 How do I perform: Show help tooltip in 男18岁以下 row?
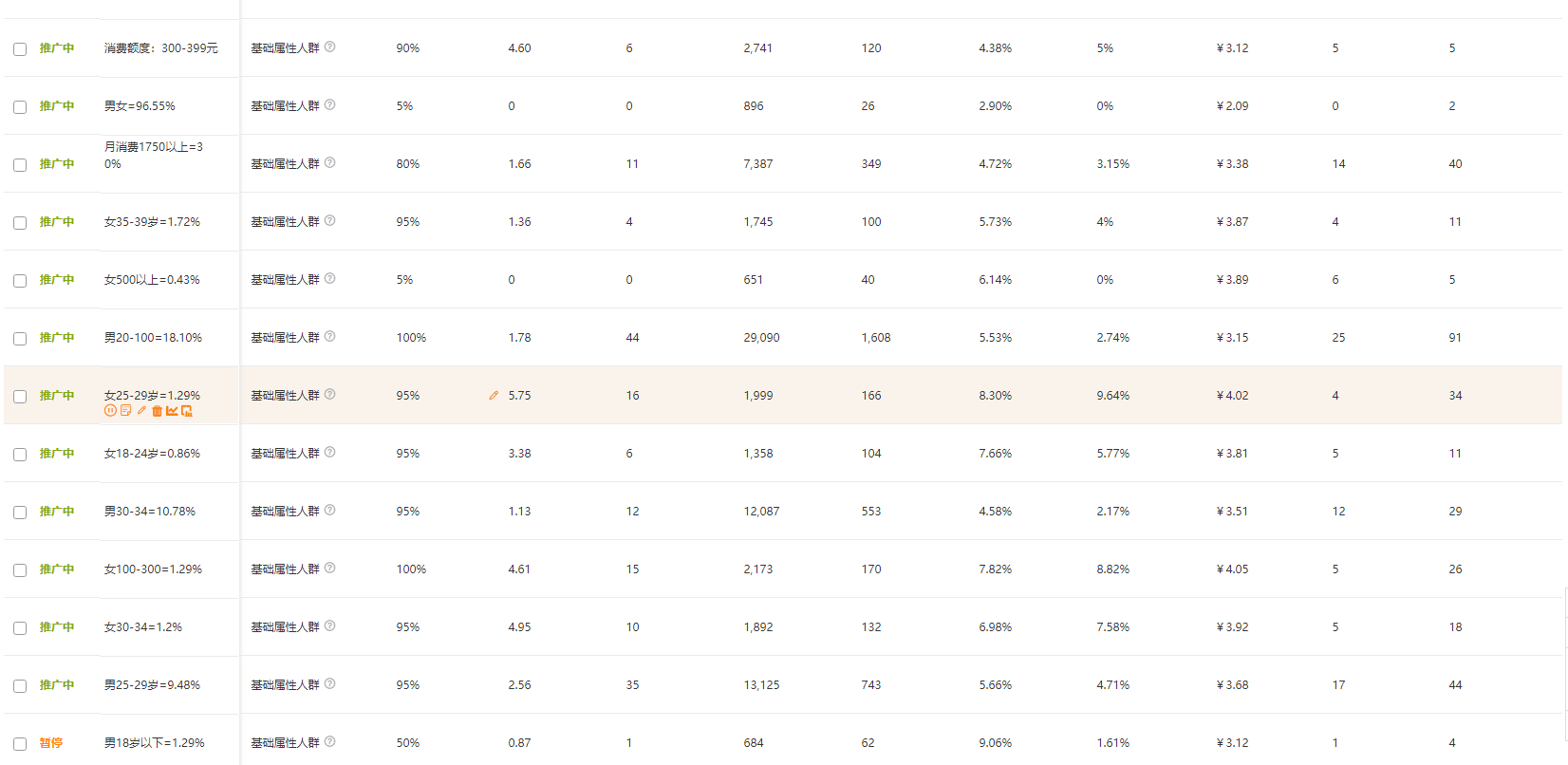330,741
